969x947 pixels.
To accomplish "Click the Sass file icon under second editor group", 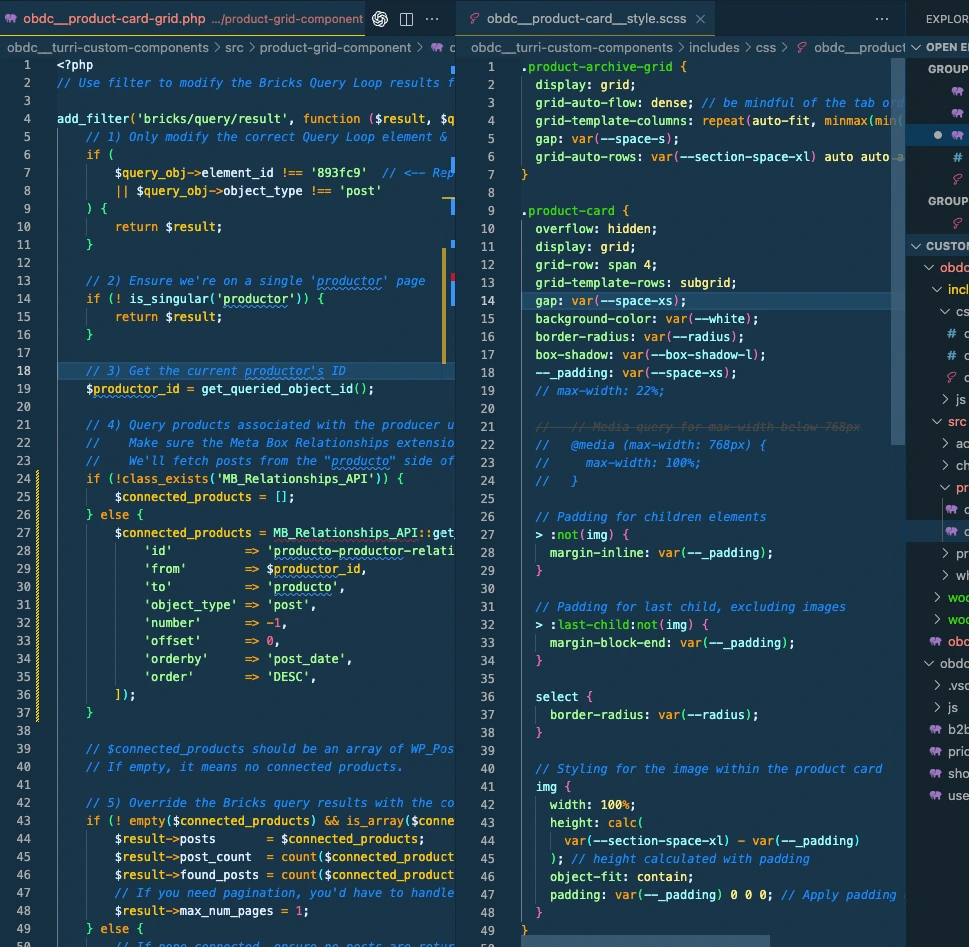I will 957,222.
